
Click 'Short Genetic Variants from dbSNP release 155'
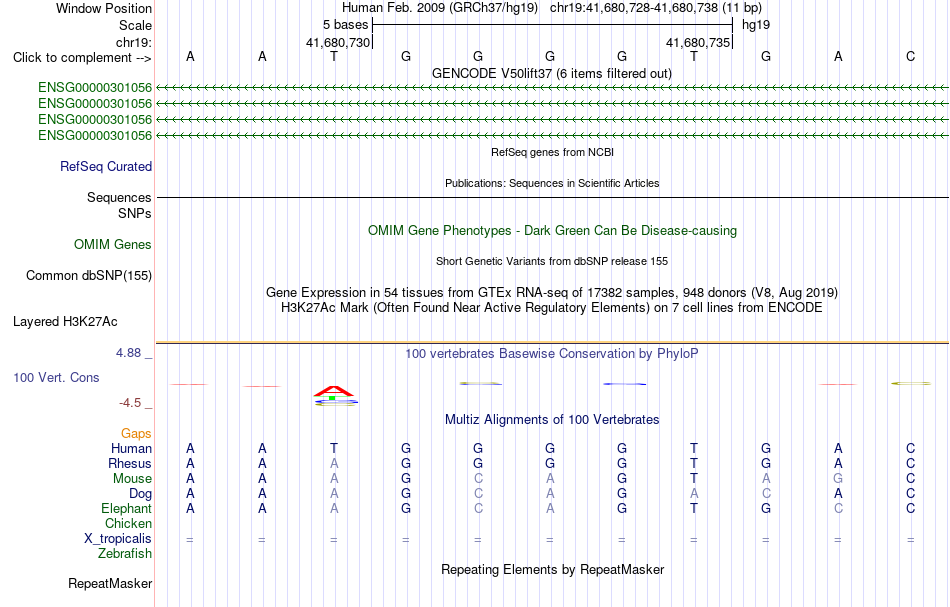(x=552, y=261)
